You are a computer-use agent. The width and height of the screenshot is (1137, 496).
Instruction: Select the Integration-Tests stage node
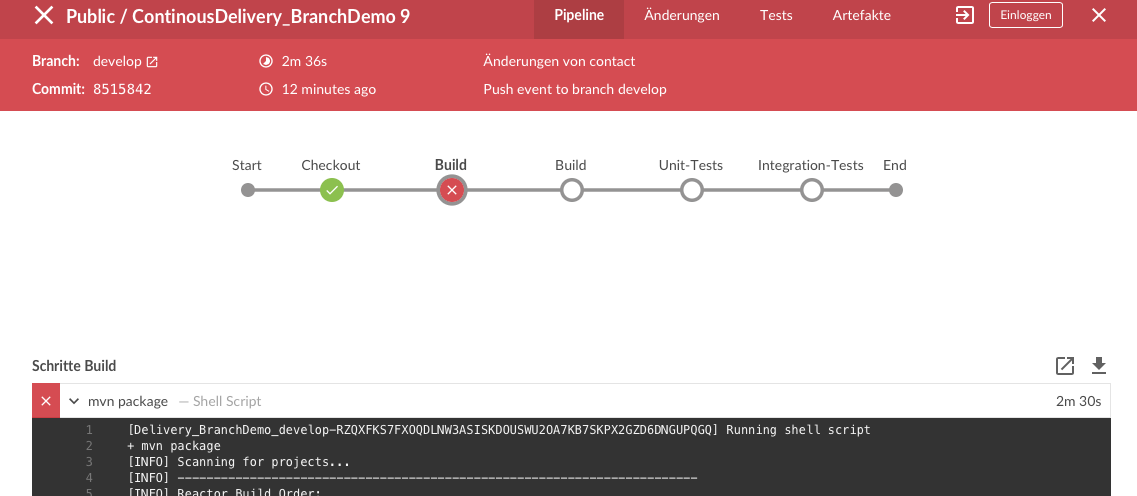click(x=811, y=191)
